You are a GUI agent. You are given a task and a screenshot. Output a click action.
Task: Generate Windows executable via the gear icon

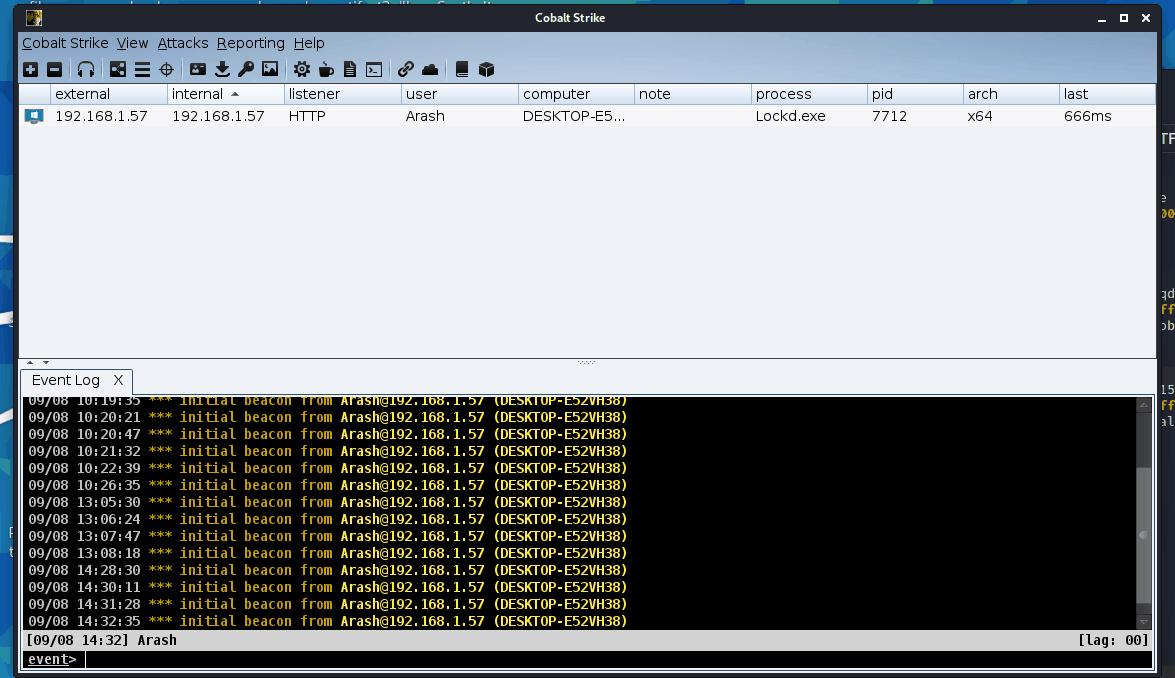coord(302,70)
